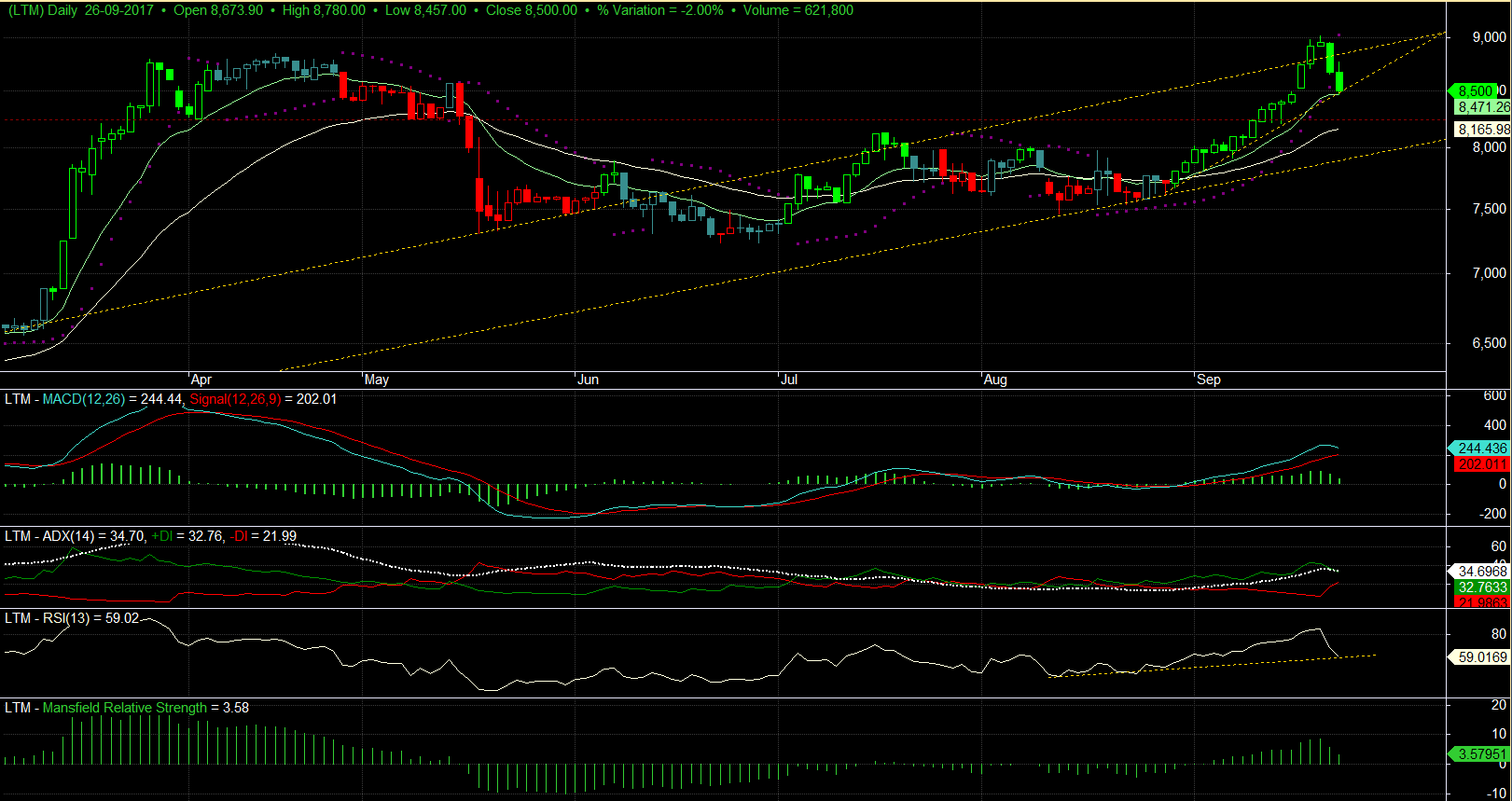The image size is (1512, 801).
Task: Click the white 34.6968 ADX value tag
Action: click(1481, 571)
